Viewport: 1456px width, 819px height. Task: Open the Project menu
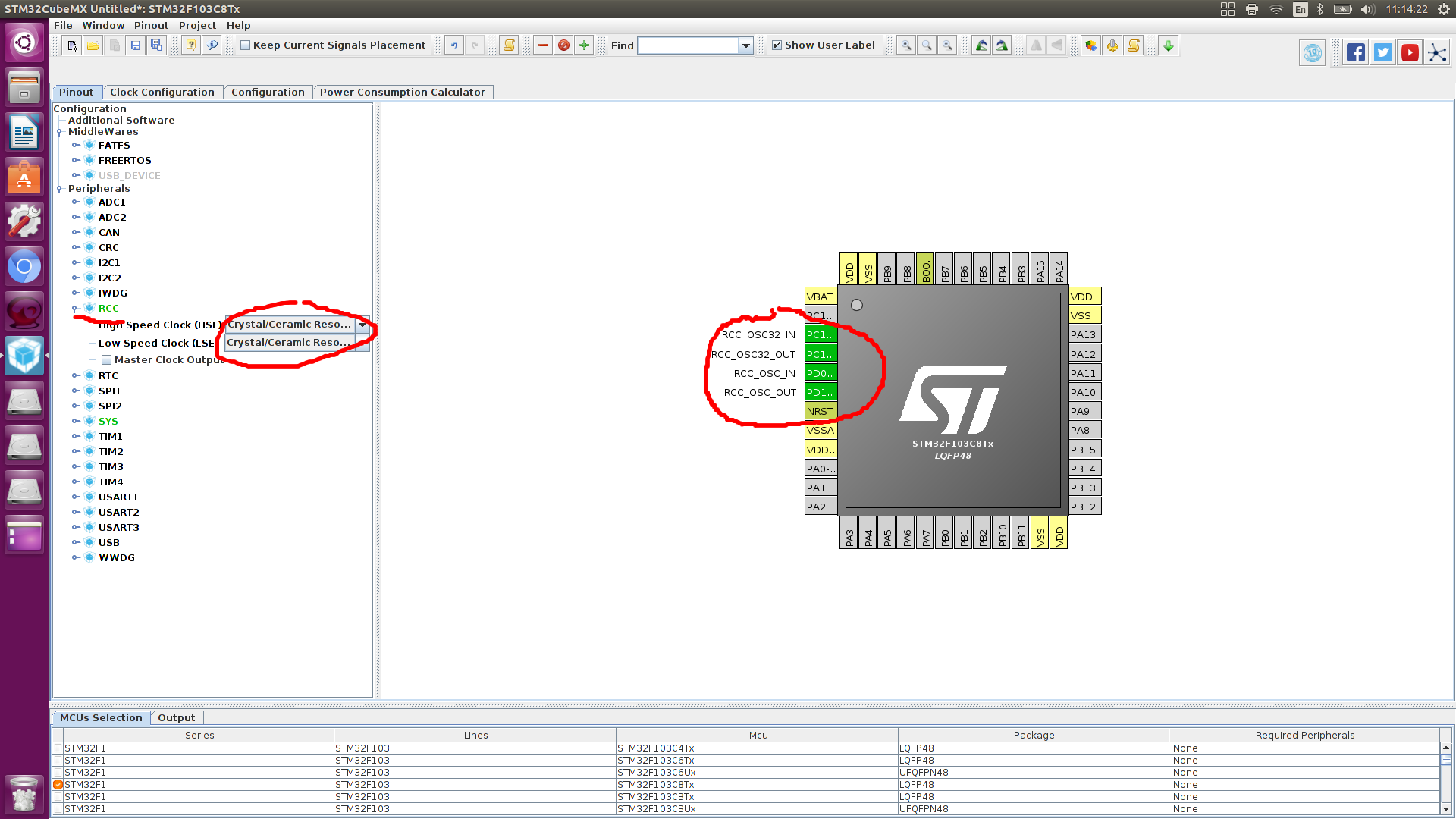pyautogui.click(x=197, y=25)
